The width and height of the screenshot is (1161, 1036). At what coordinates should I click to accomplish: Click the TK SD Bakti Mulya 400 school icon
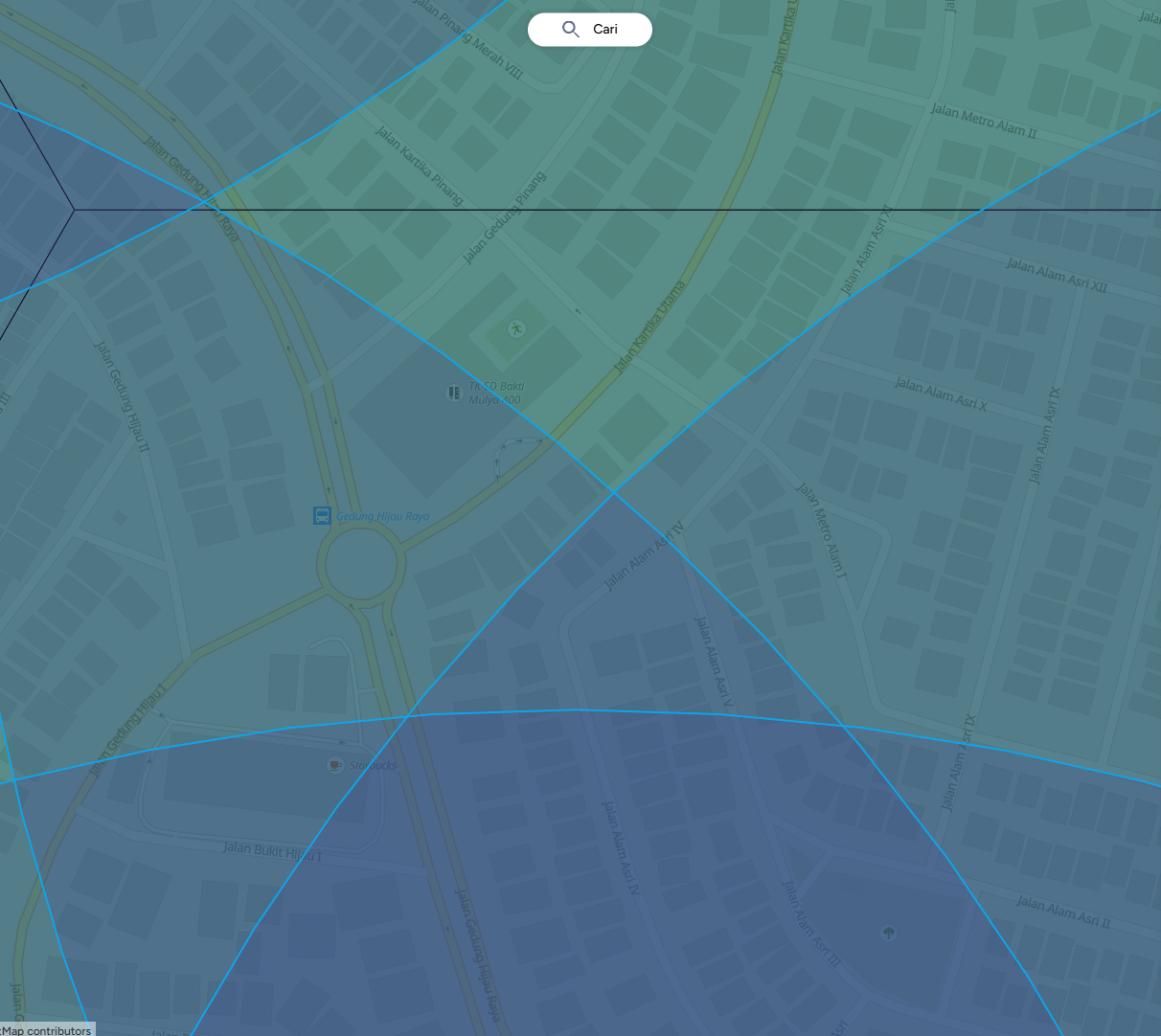[x=454, y=393]
